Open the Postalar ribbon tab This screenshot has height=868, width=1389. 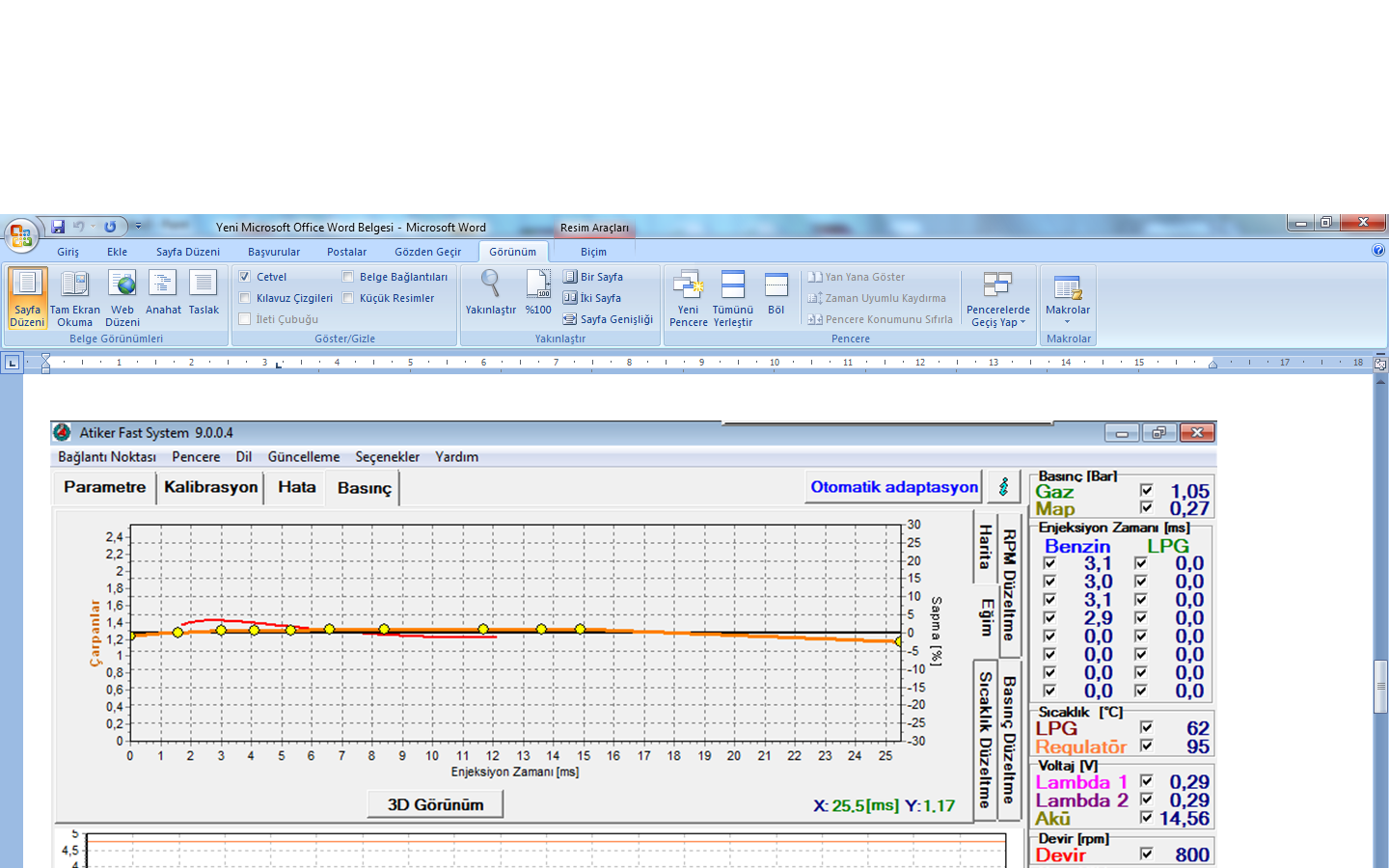click(346, 252)
